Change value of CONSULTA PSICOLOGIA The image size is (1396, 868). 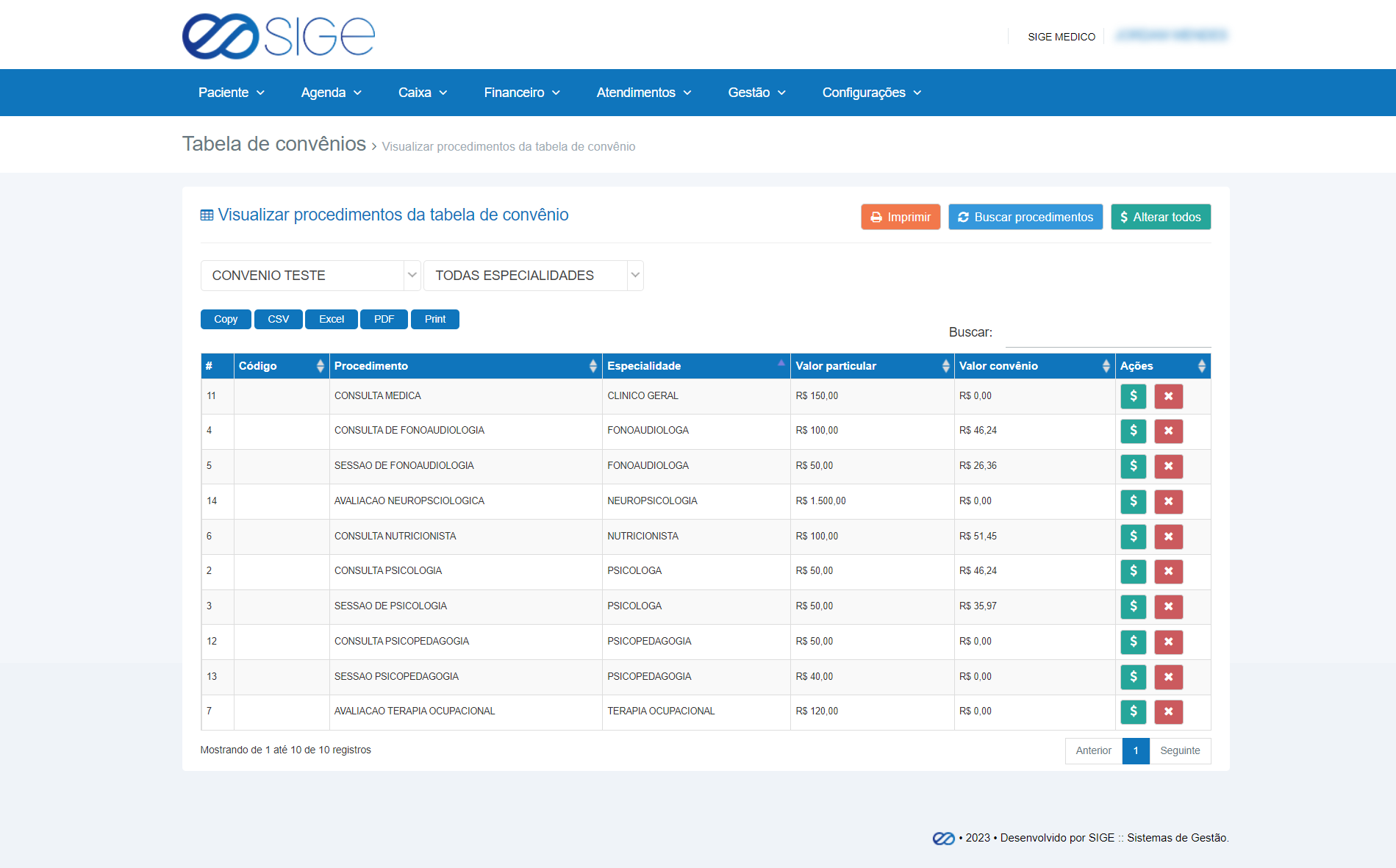point(1133,571)
